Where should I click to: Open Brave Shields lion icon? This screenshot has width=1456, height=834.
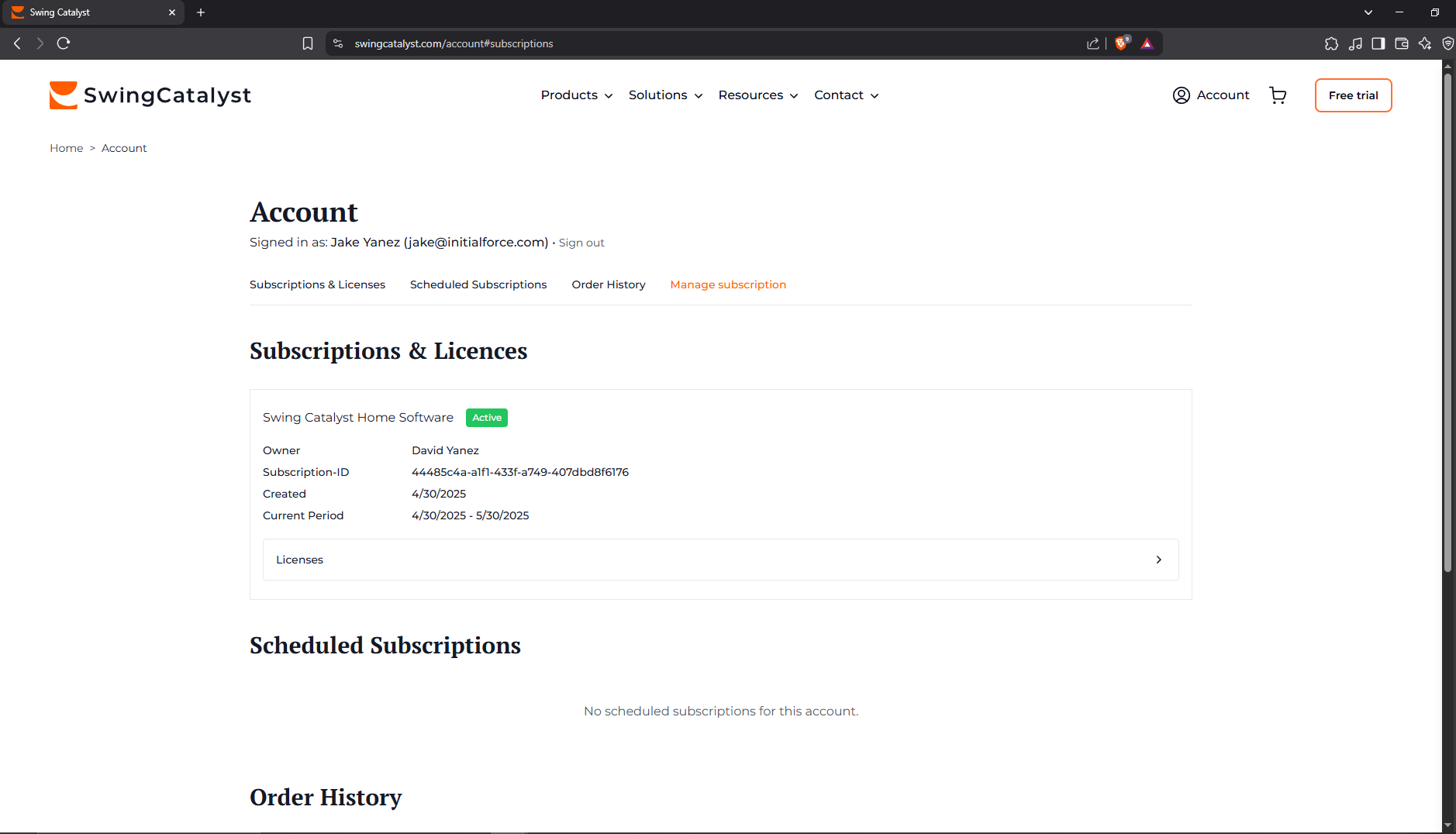(x=1121, y=43)
